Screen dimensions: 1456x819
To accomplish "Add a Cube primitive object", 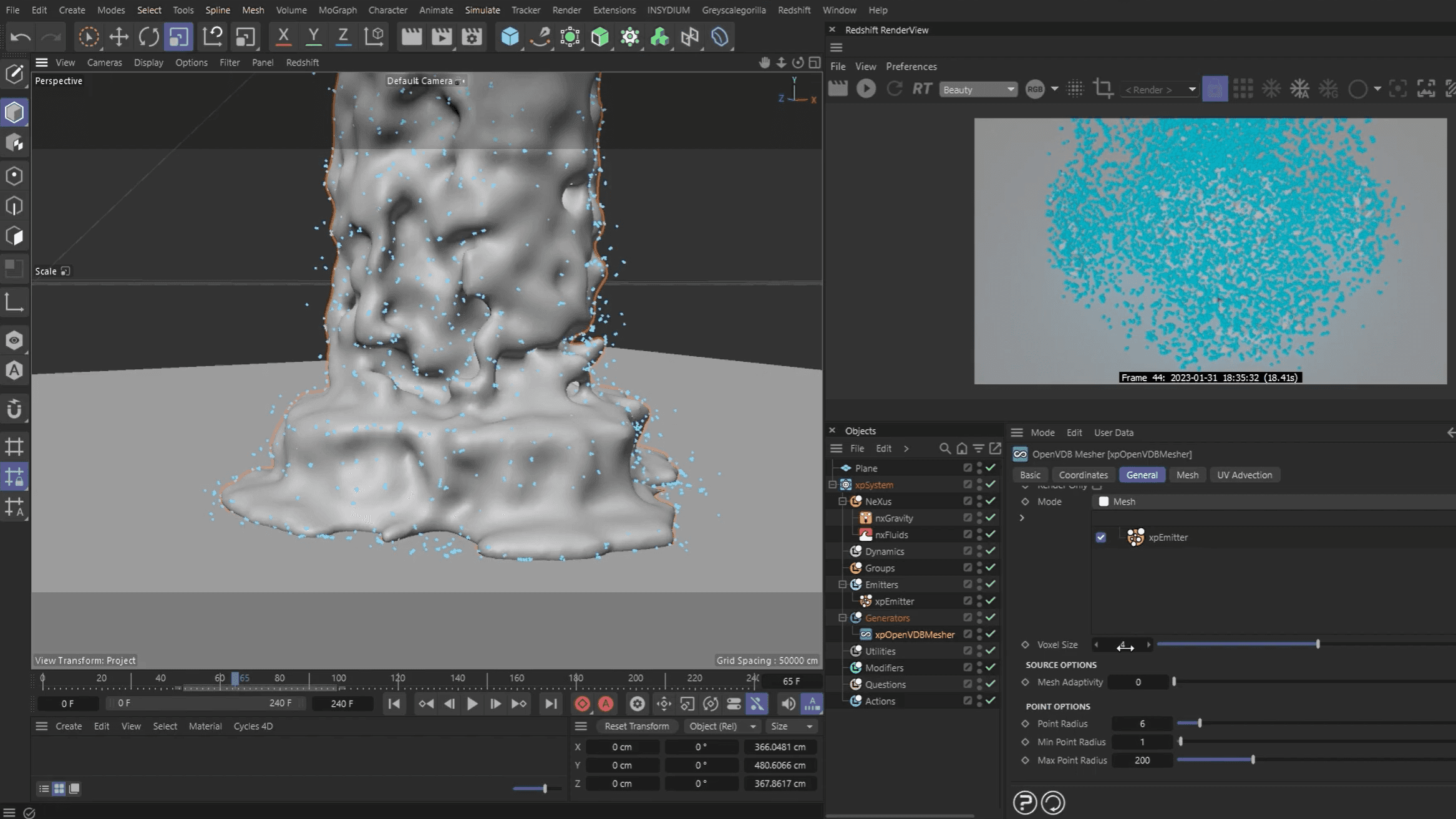I will click(x=510, y=37).
